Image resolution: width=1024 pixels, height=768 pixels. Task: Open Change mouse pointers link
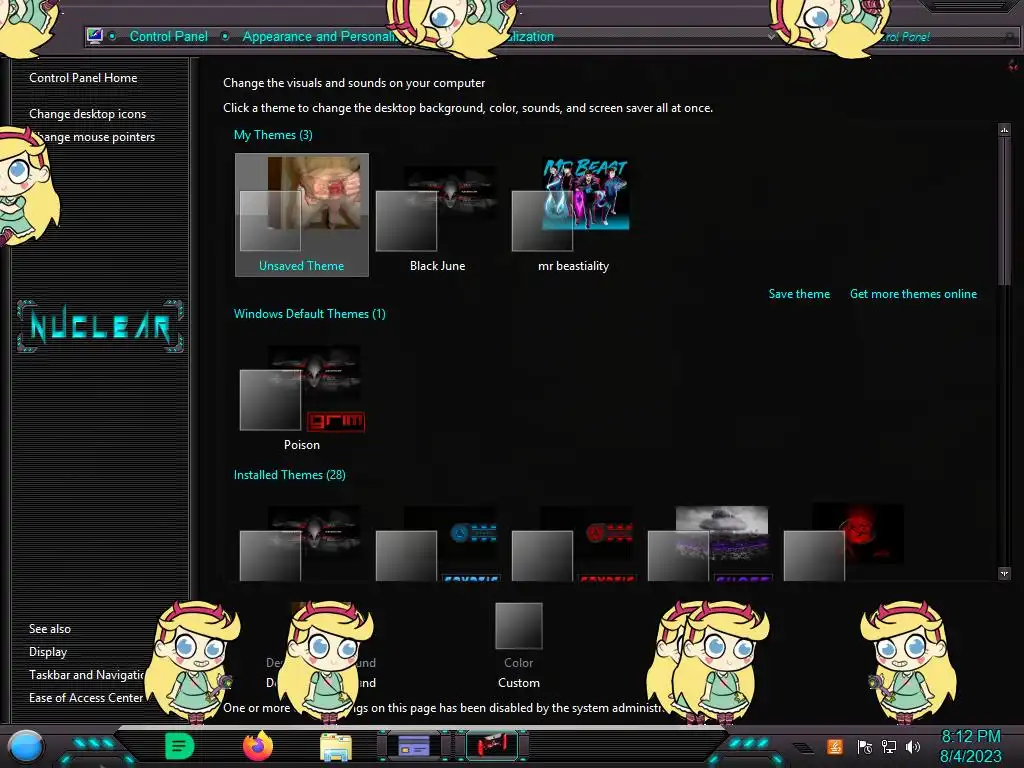point(95,136)
